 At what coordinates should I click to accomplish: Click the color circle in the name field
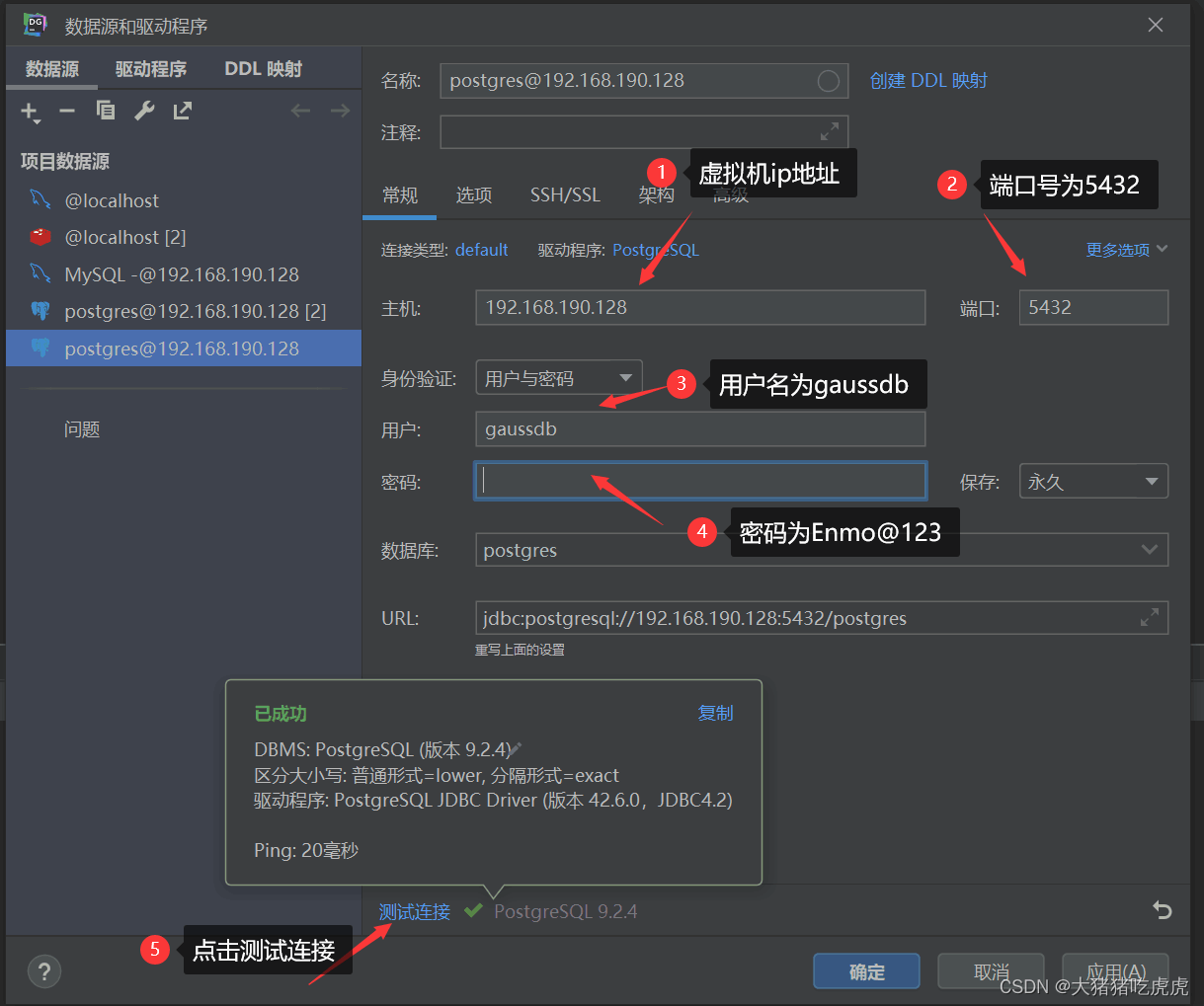(829, 81)
